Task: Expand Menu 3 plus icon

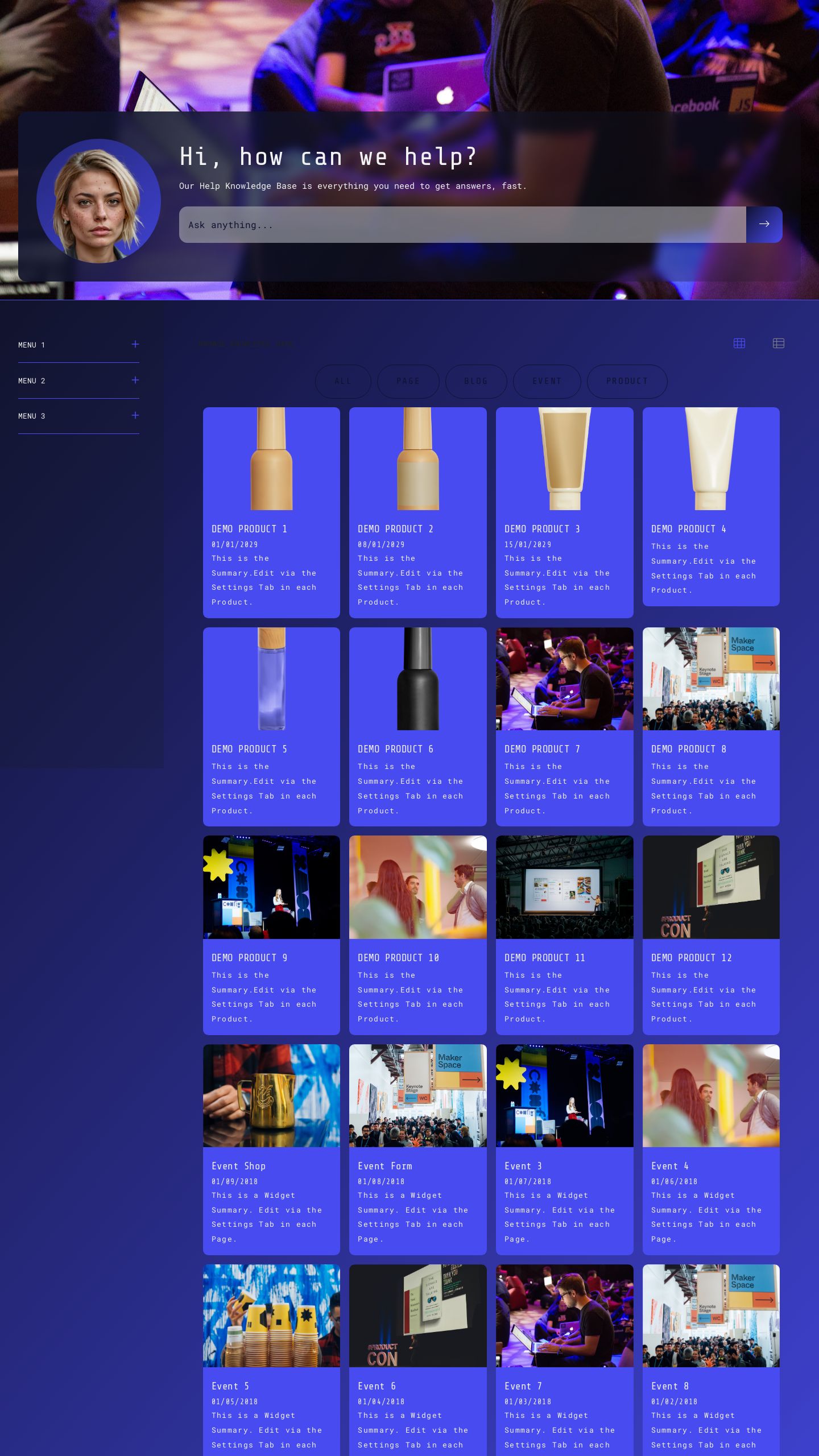Action: (x=135, y=415)
